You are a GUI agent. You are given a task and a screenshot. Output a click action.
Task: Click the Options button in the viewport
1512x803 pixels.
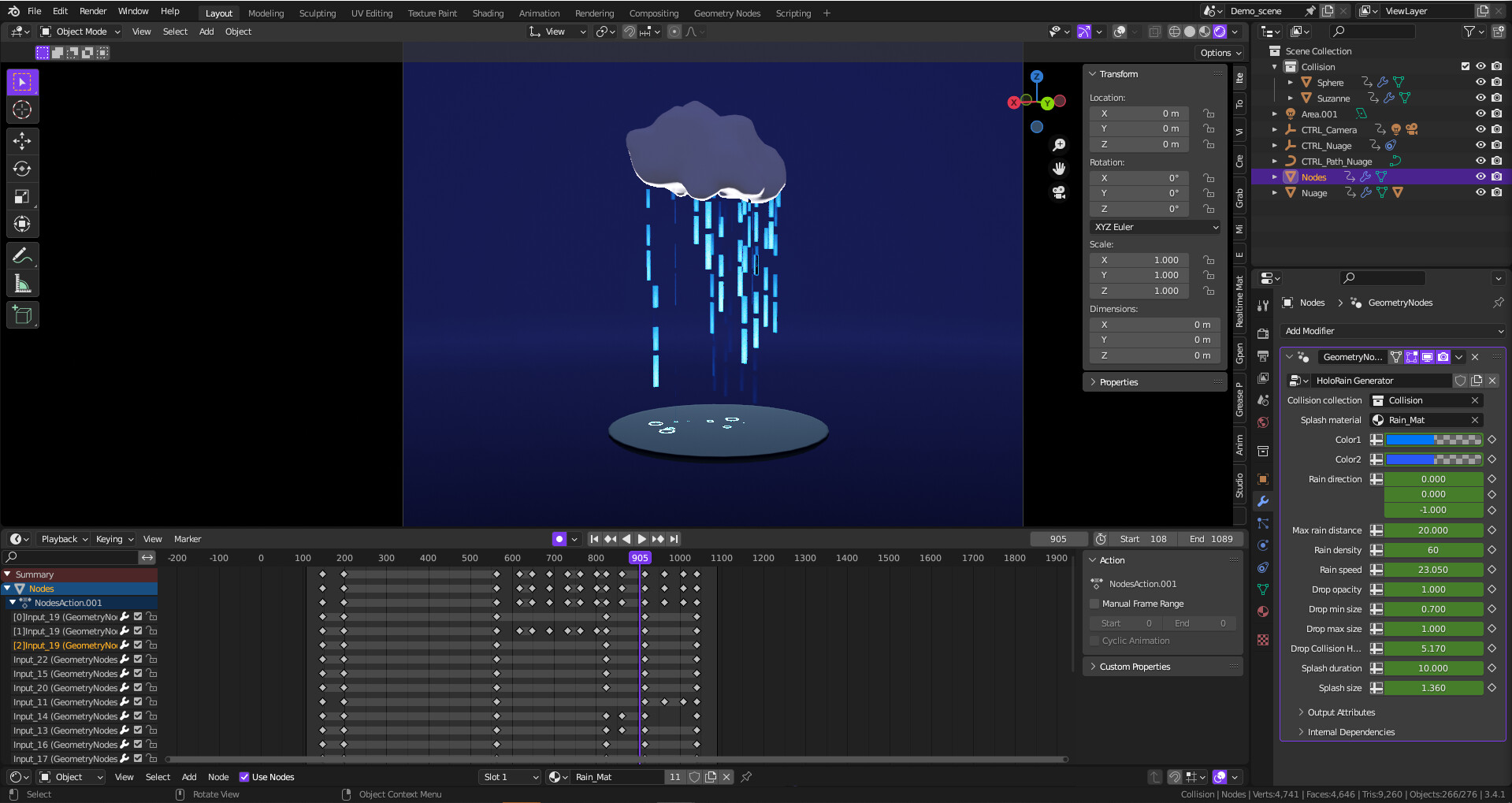(x=1219, y=53)
